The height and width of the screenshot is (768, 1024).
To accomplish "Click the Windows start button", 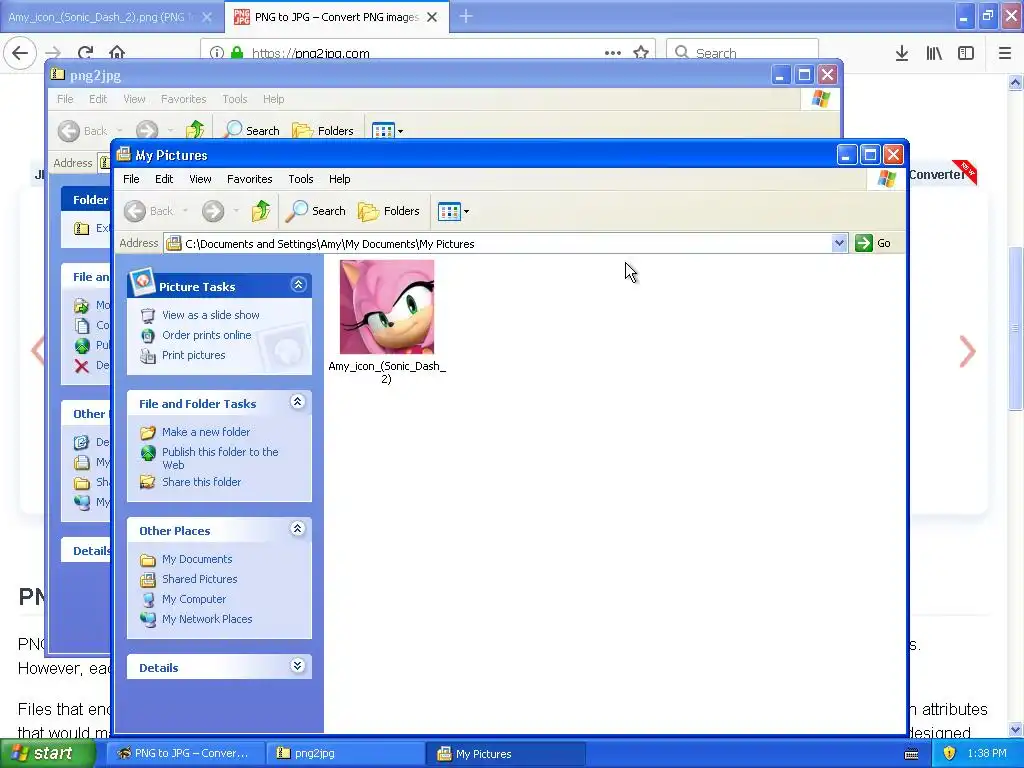I will [46, 754].
